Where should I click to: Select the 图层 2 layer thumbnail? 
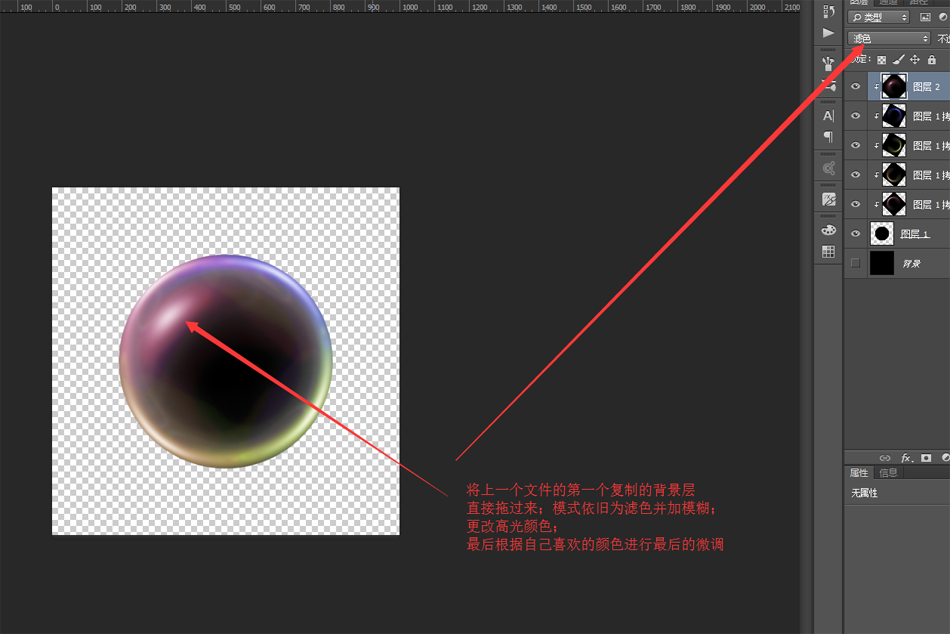coord(893,87)
